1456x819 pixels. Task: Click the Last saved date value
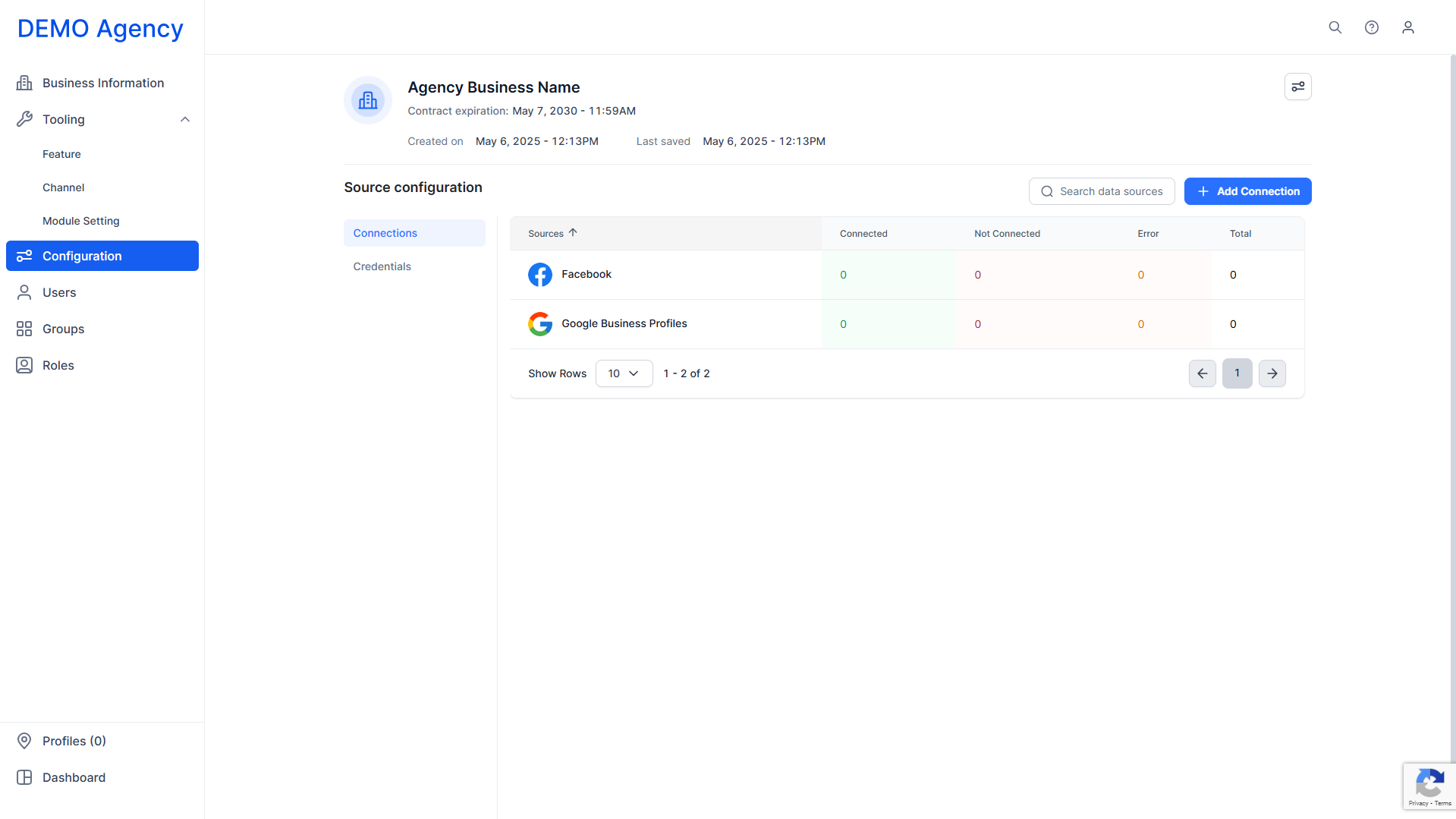tap(764, 141)
